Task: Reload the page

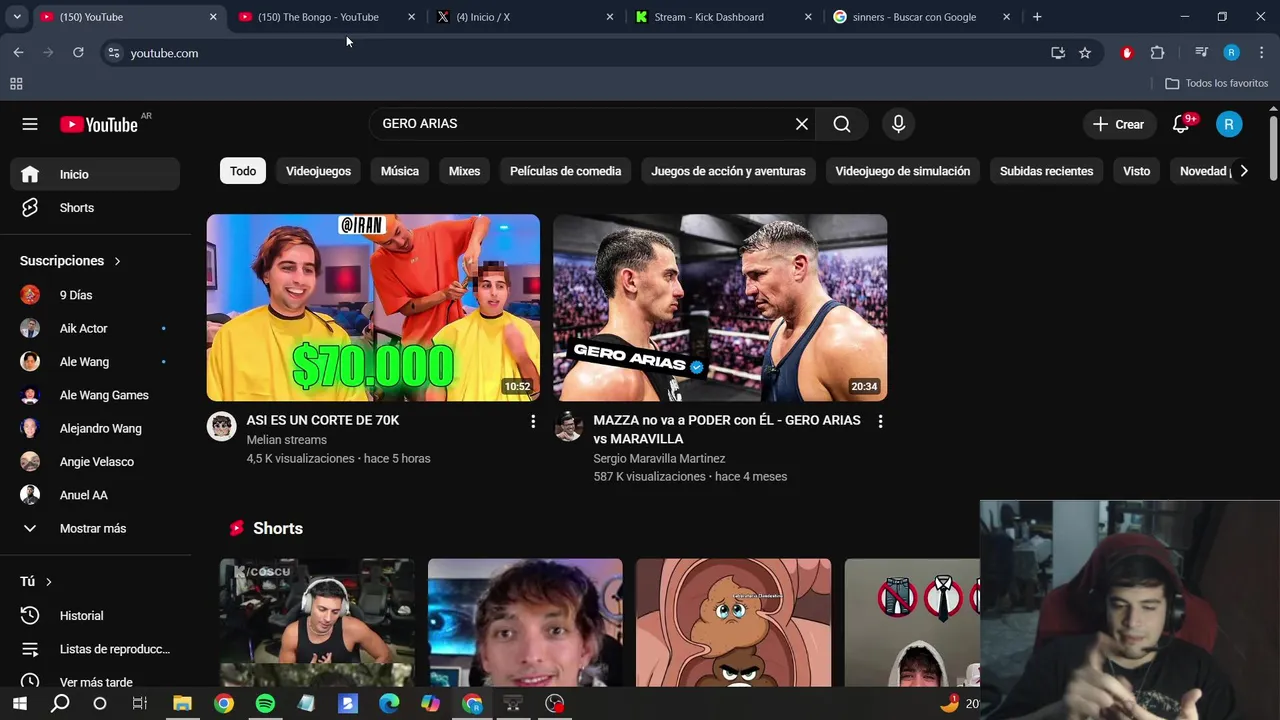Action: point(78,53)
